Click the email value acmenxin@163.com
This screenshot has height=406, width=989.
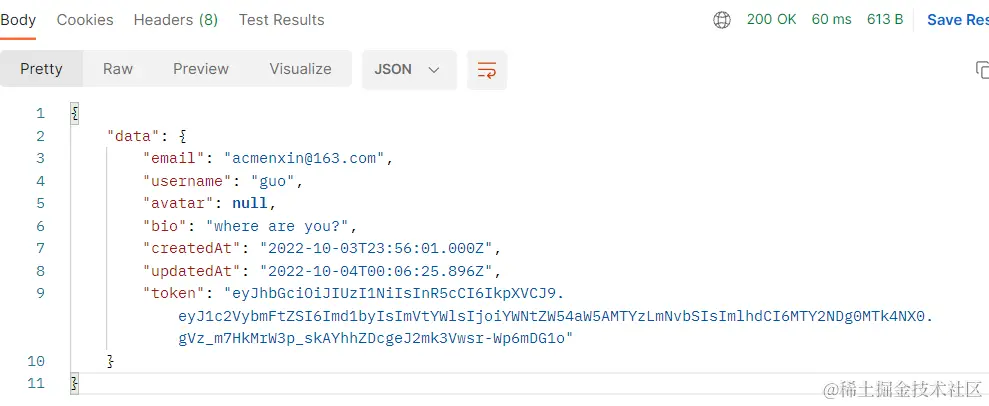pyautogui.click(x=304, y=158)
